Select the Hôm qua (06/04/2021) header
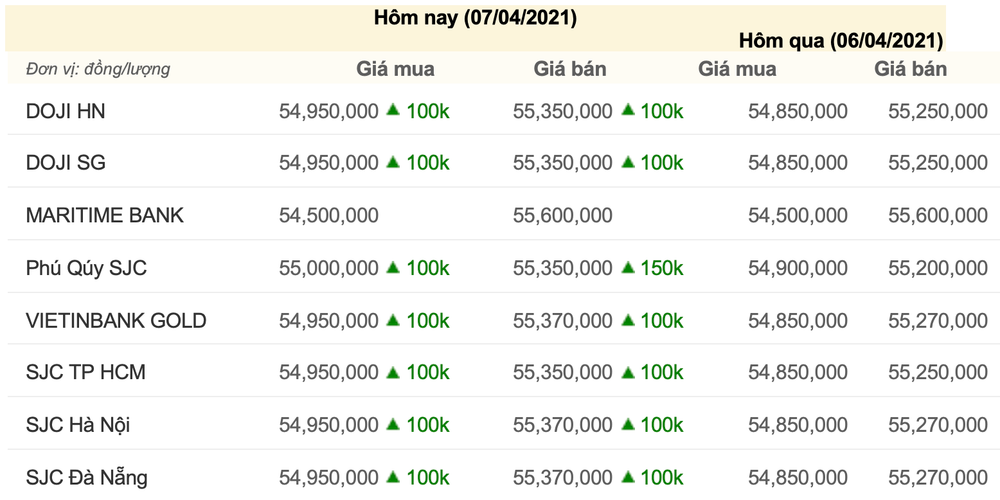This screenshot has width=1000, height=500. 841,41
